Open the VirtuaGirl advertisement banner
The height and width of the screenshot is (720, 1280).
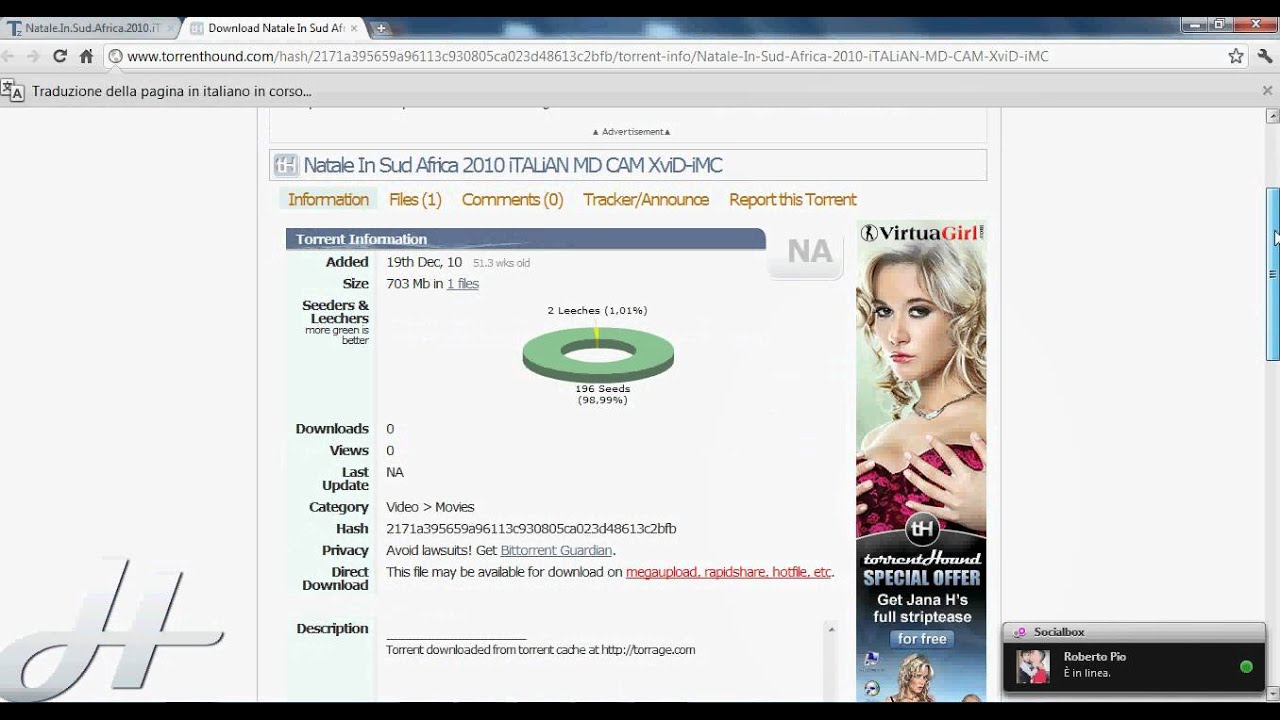pos(921,460)
